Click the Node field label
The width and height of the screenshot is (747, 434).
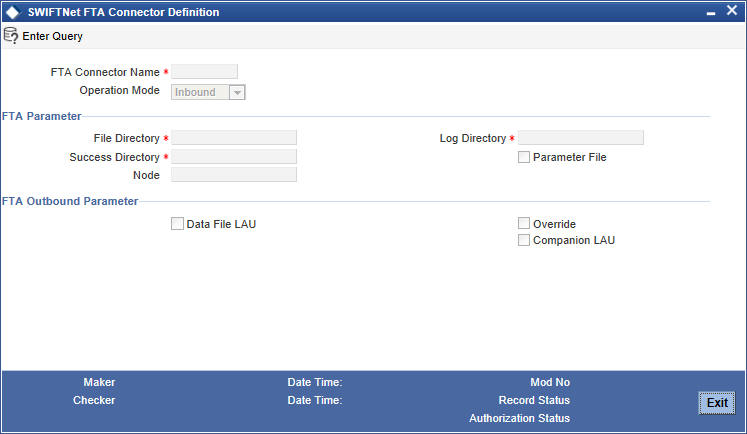click(x=146, y=175)
